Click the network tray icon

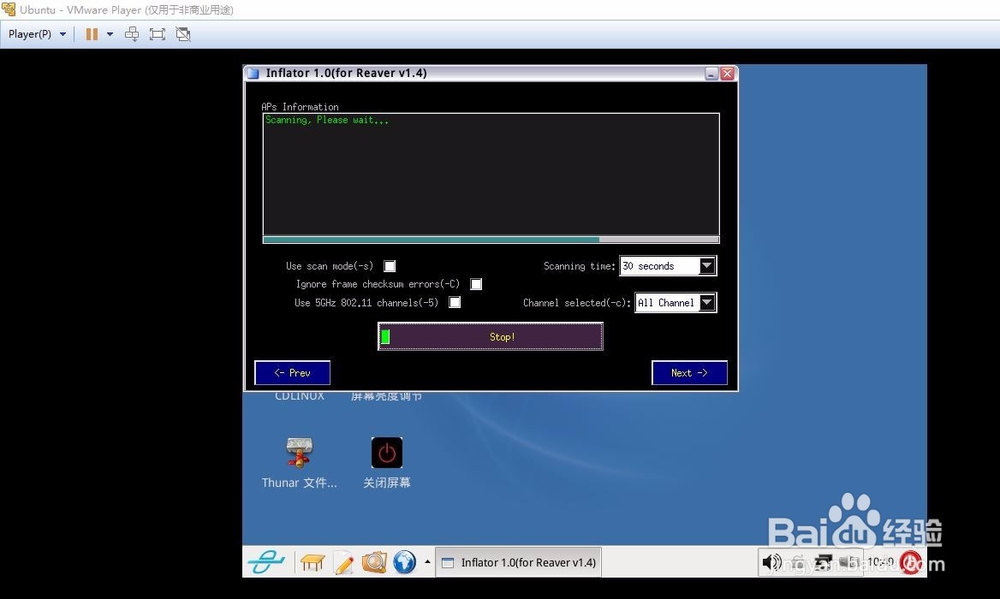pyautogui.click(x=823, y=562)
